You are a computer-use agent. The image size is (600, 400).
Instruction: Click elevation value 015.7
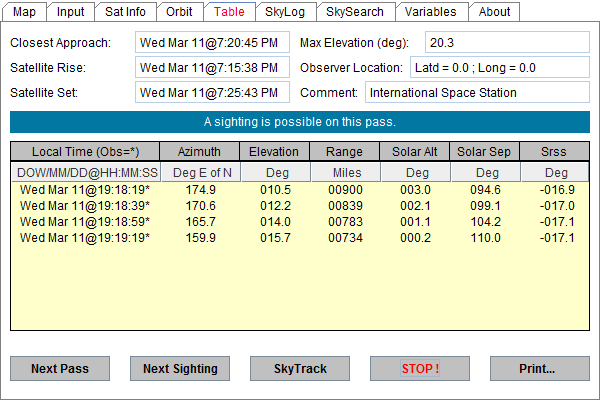tap(276, 238)
